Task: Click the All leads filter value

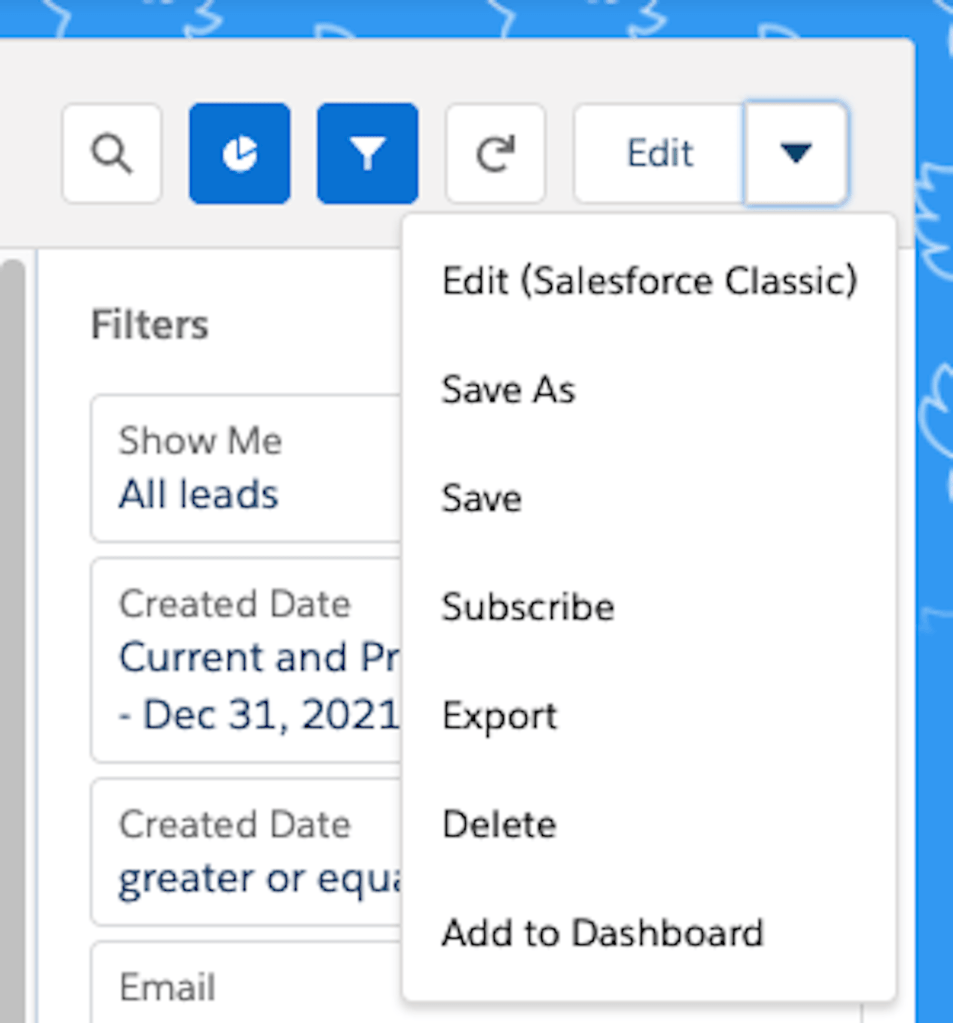Action: pos(199,494)
